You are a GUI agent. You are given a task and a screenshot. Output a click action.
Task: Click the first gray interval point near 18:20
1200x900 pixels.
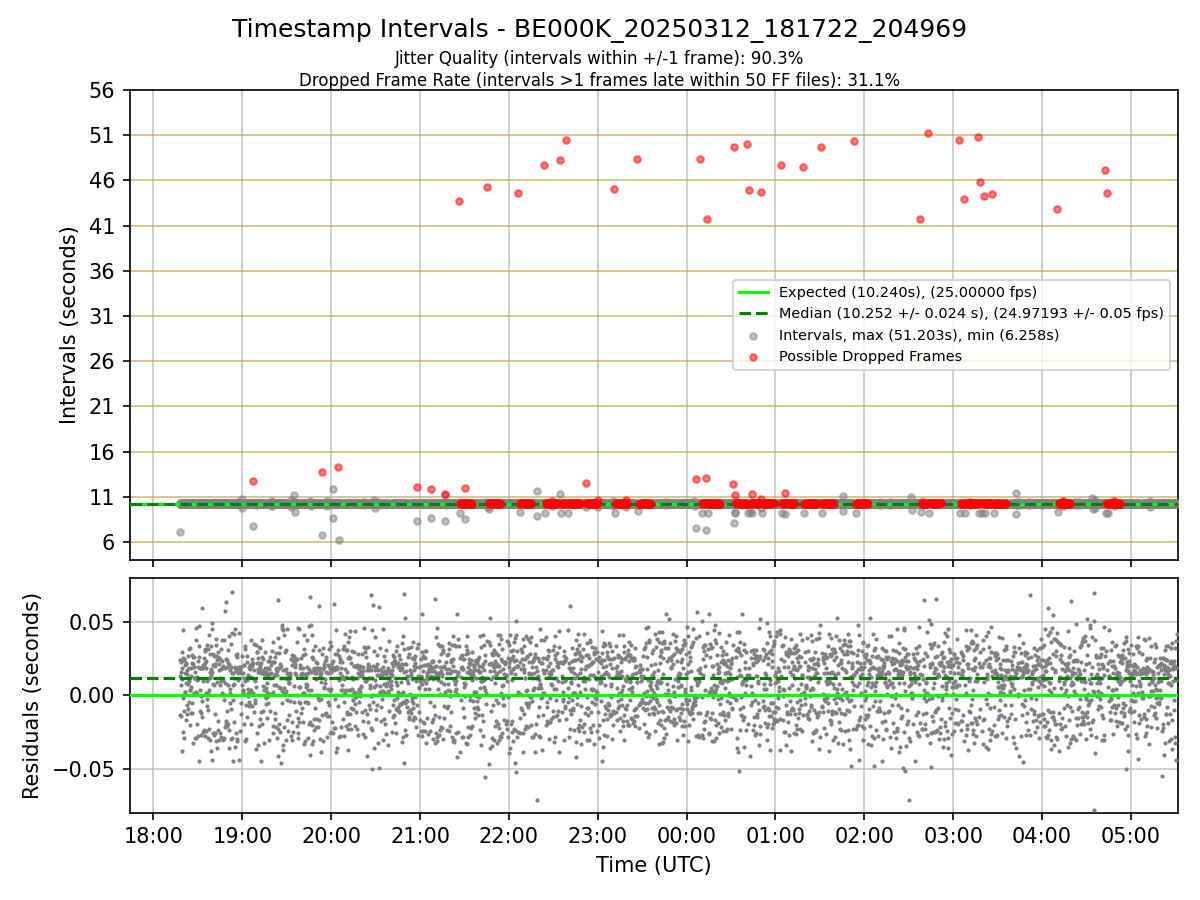tap(180, 532)
